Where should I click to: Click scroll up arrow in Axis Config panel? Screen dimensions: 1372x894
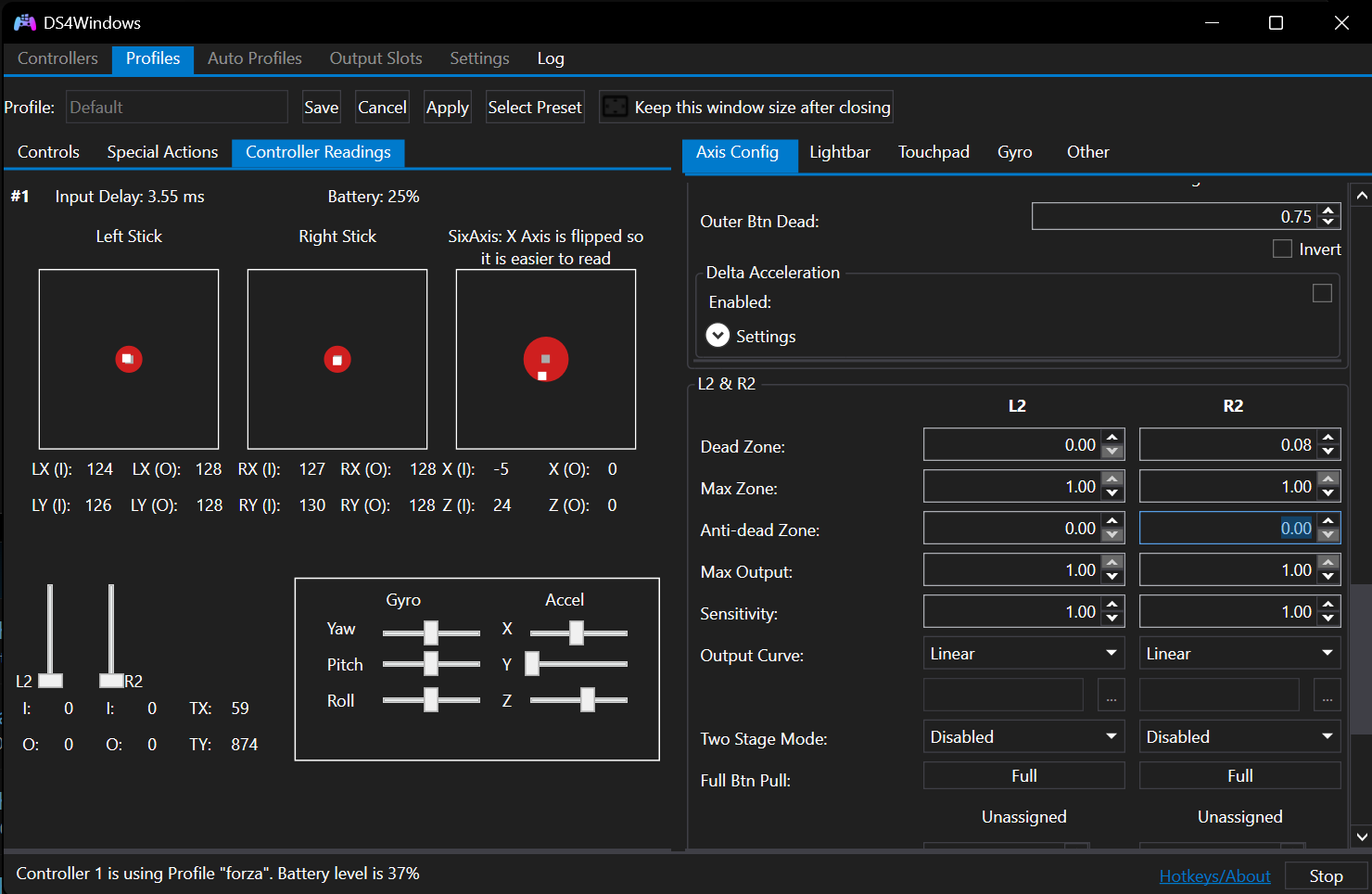coord(1361,196)
